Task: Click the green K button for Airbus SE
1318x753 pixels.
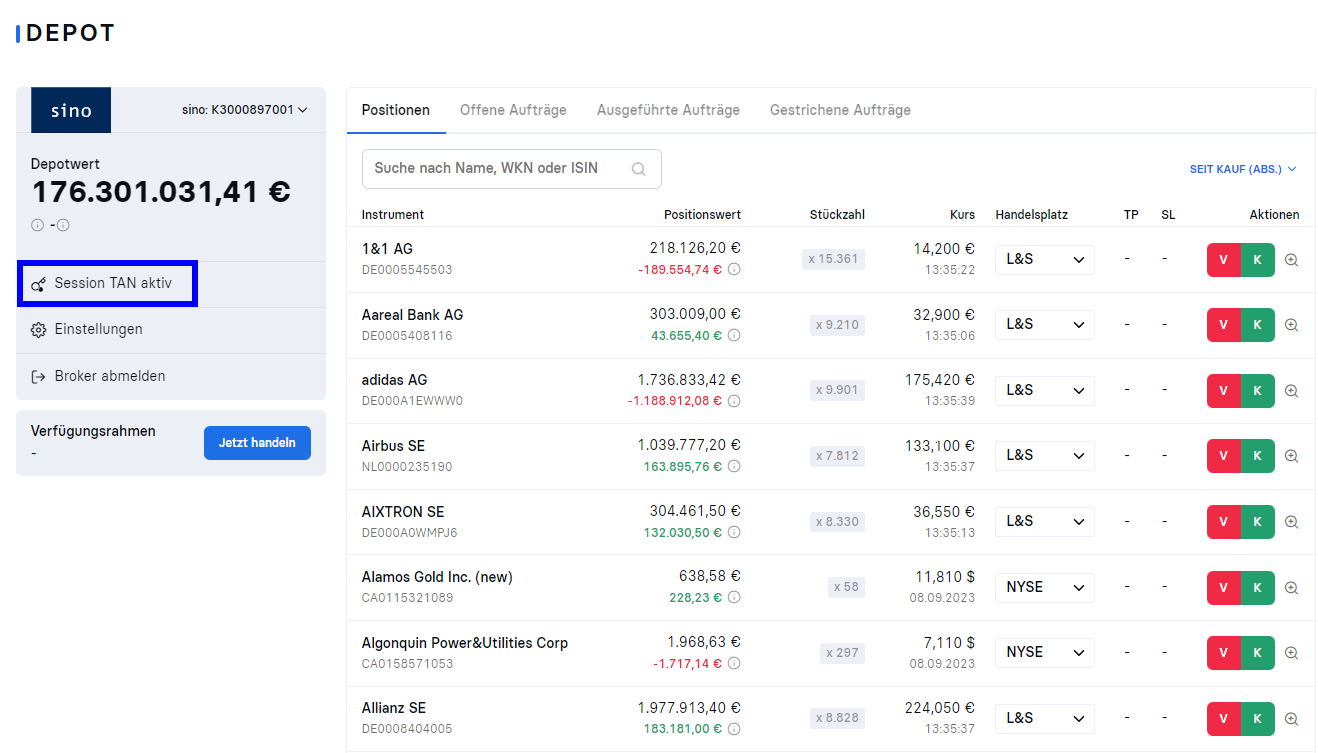Action: point(1258,456)
